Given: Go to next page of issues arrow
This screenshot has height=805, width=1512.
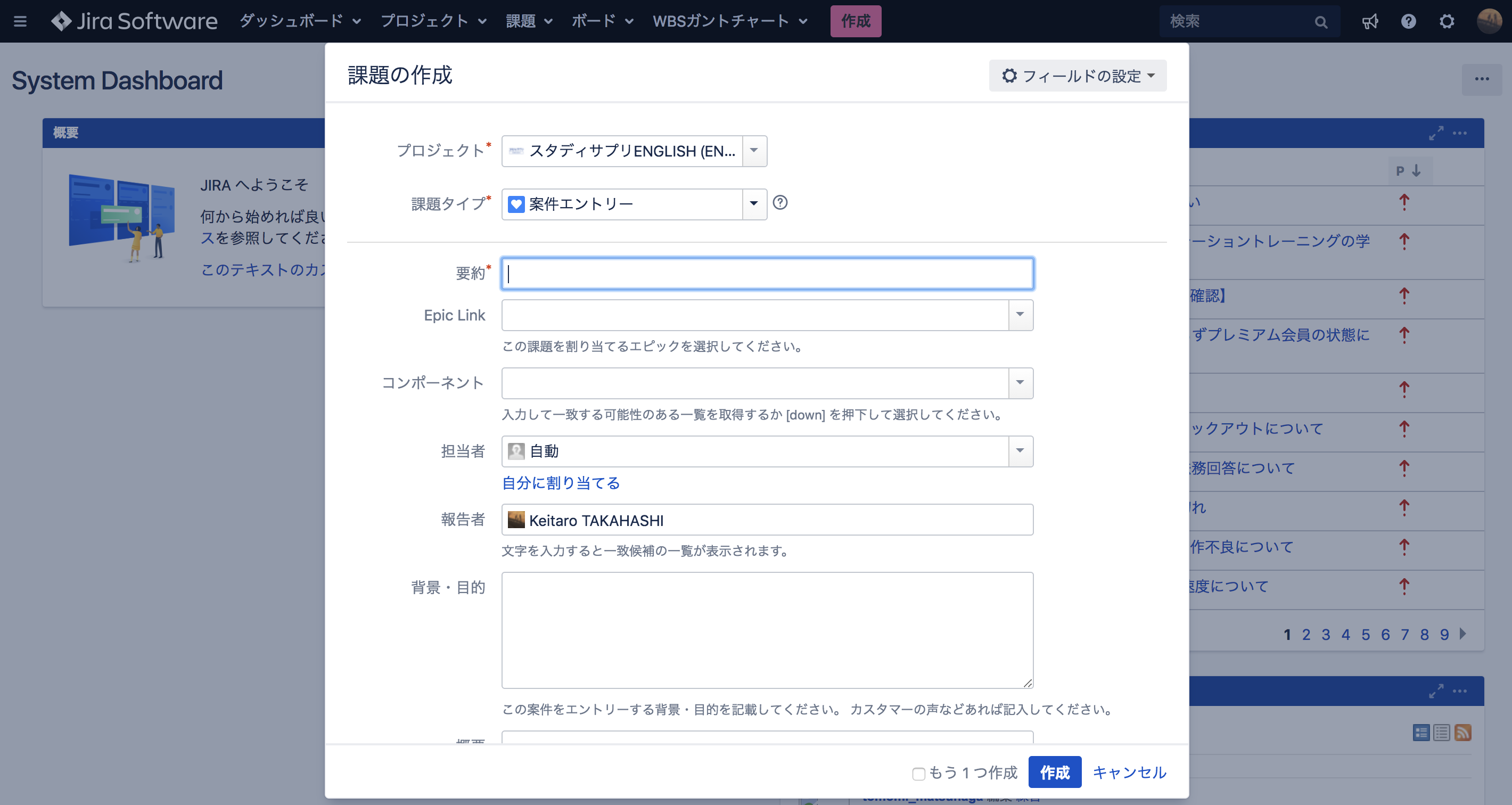Looking at the screenshot, I should click(1462, 634).
